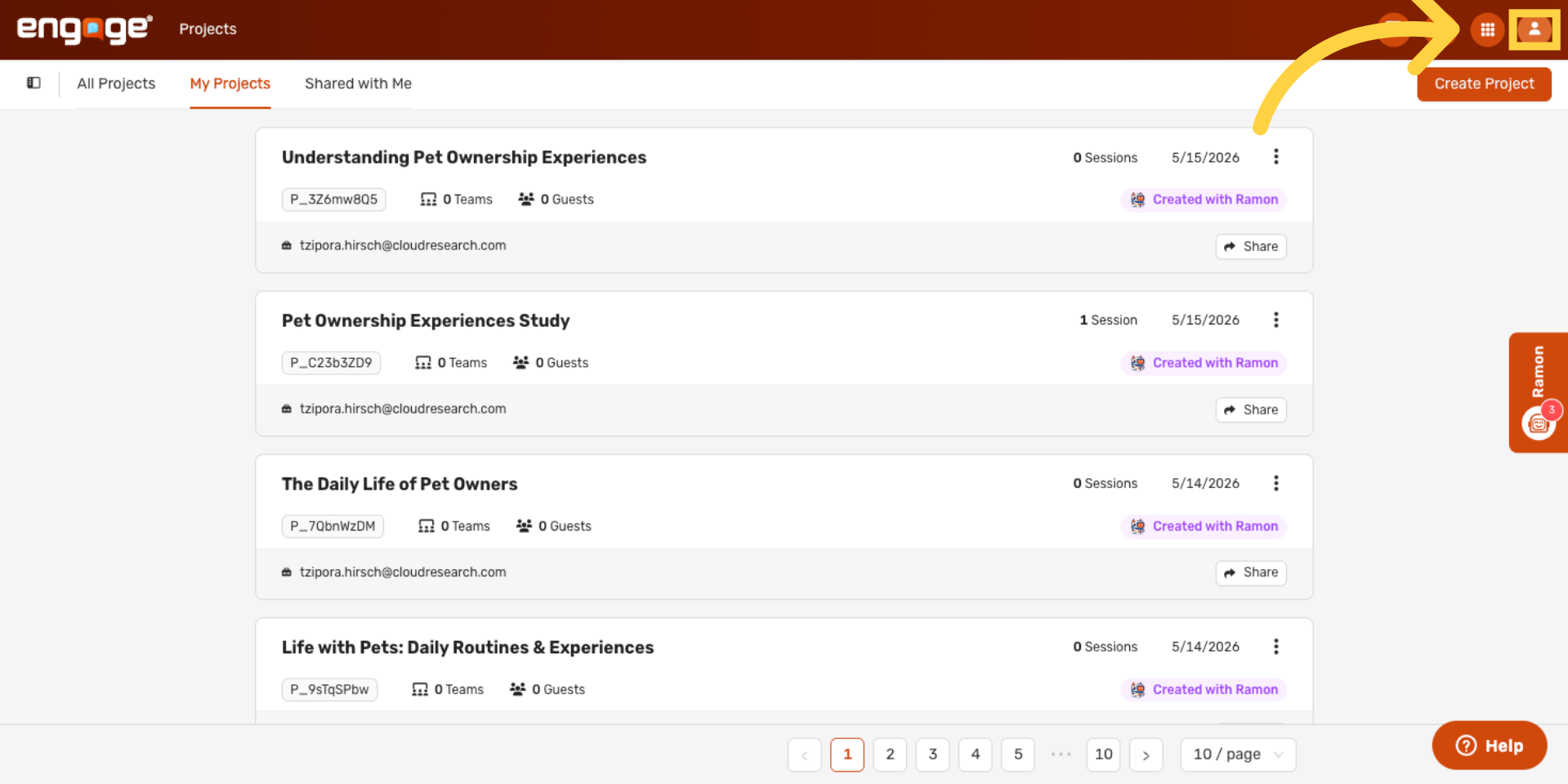Screen dimensions: 1568x784
Task: Toggle the sidebar panel icon
Action: [x=34, y=83]
